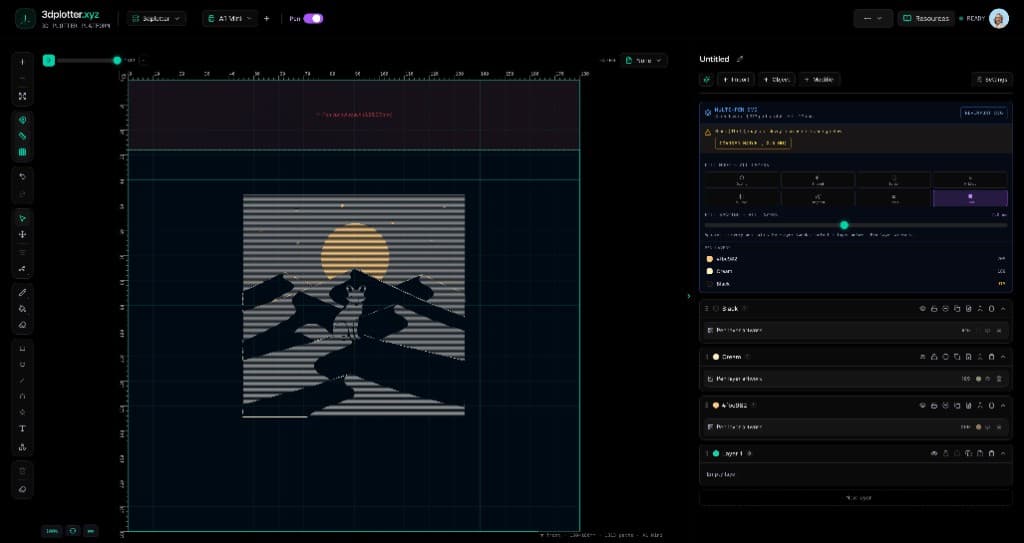Click the Layer 1 green color dot

point(716,453)
